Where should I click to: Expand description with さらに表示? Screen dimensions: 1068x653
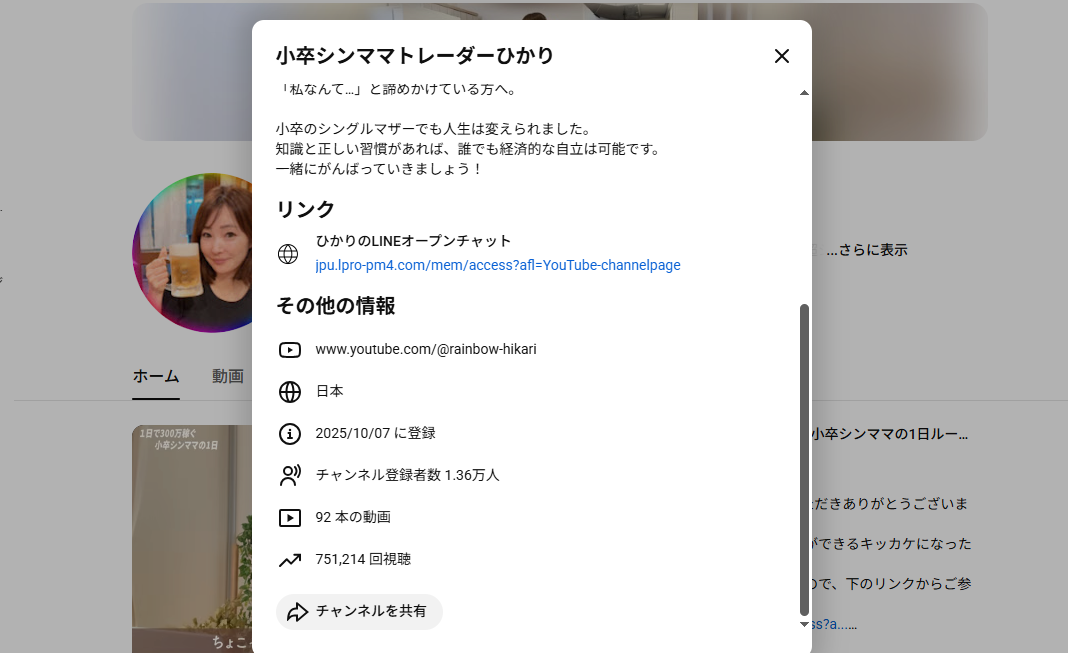tap(866, 250)
